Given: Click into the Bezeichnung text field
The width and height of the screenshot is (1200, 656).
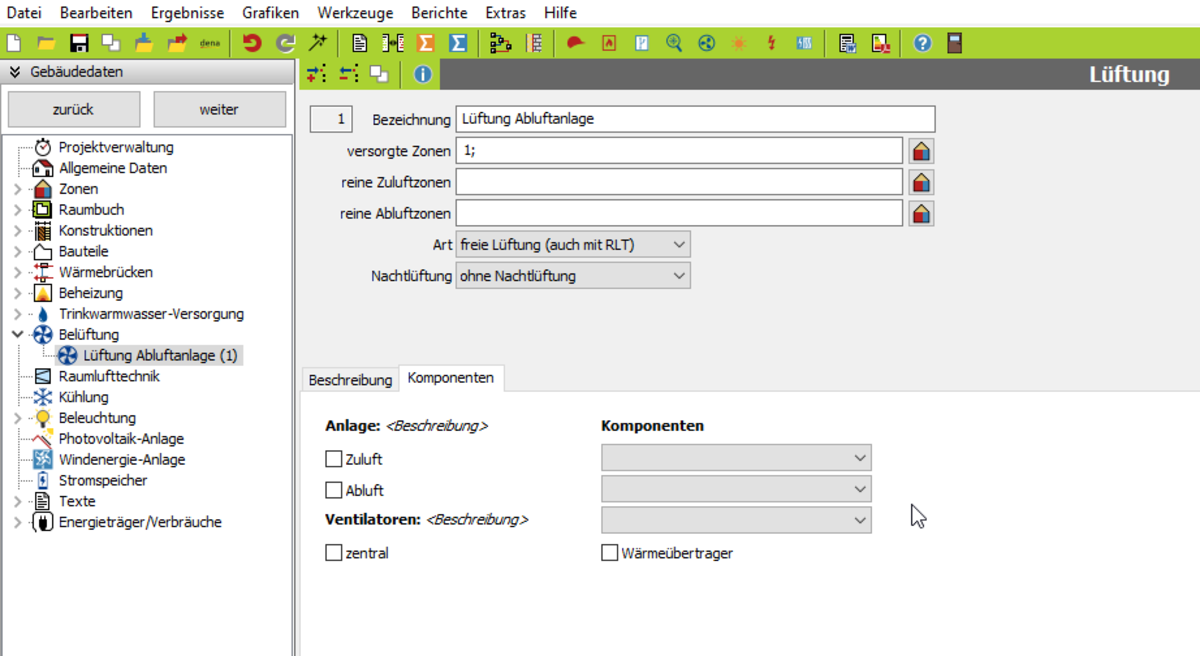Looking at the screenshot, I should tap(695, 119).
